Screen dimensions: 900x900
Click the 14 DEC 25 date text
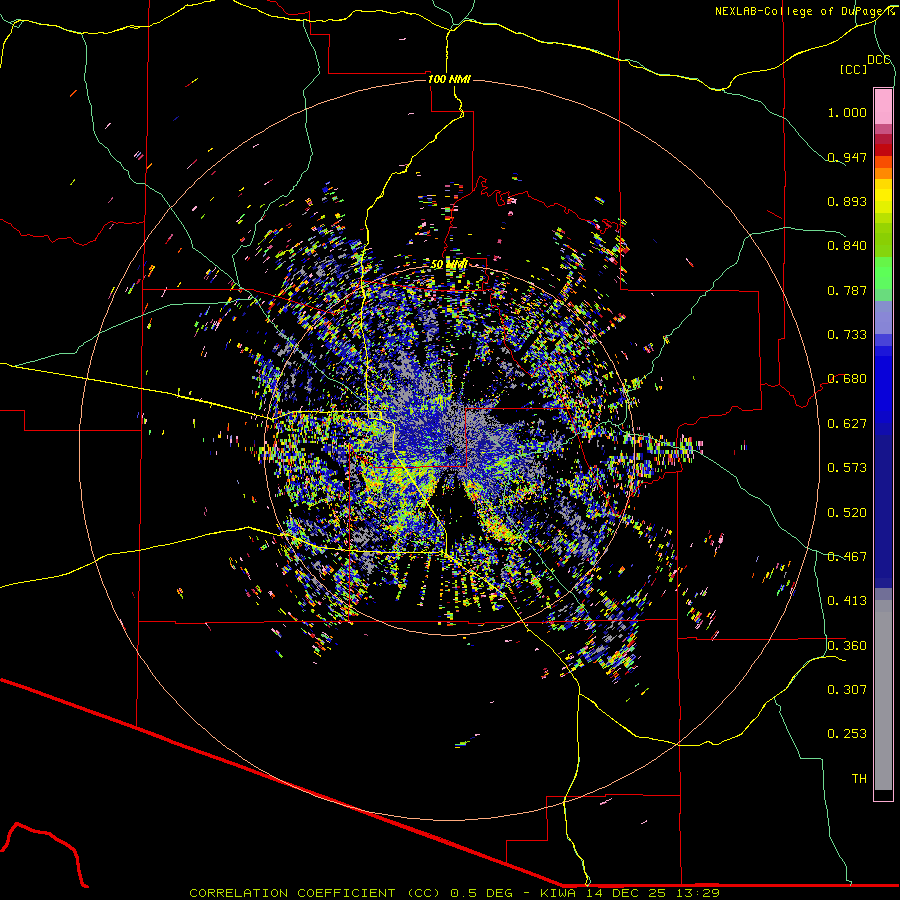[625, 893]
